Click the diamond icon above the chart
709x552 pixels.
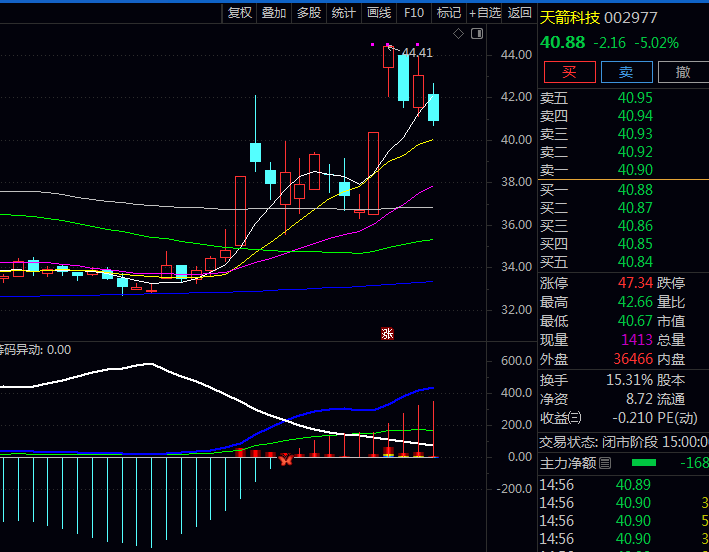tap(459, 34)
